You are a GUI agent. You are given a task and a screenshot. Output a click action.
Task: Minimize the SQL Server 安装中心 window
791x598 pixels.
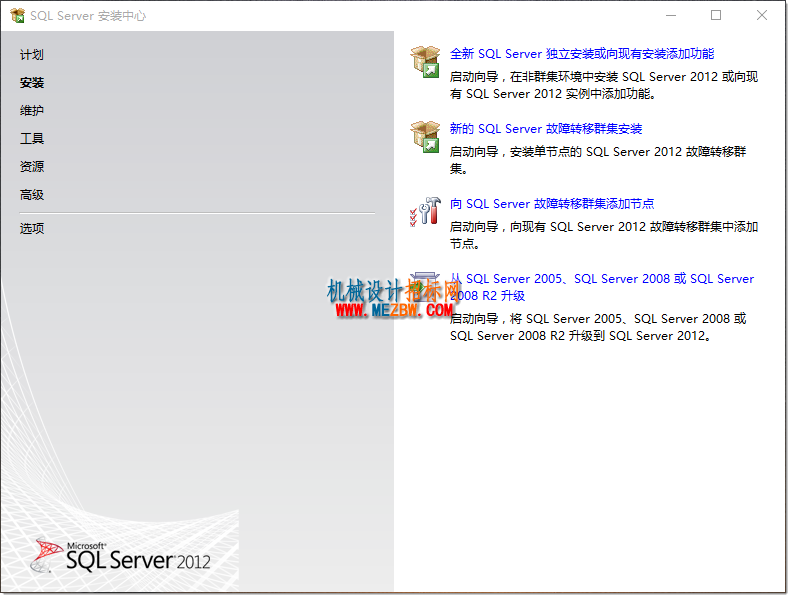point(670,16)
